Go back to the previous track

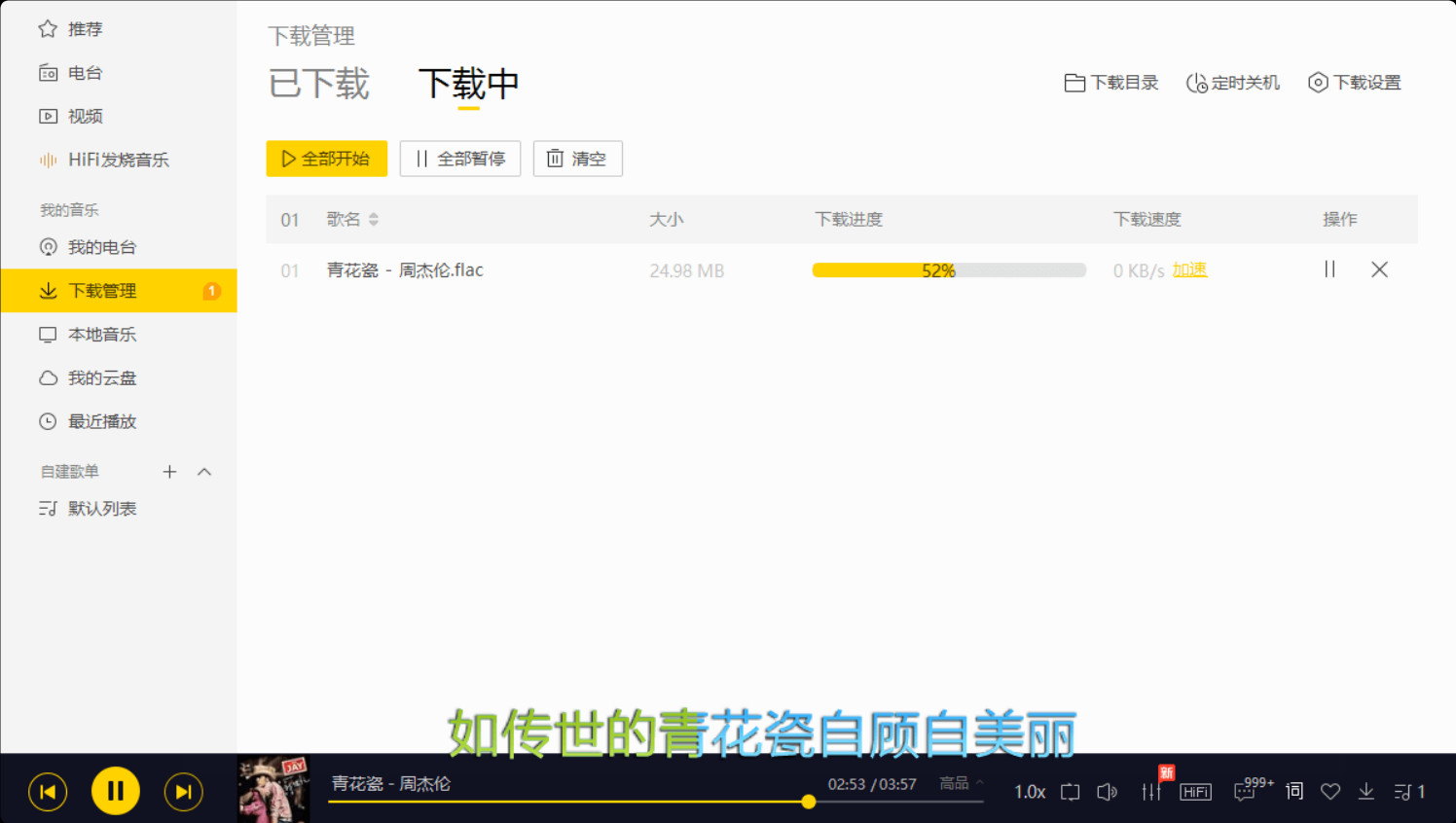coord(48,792)
